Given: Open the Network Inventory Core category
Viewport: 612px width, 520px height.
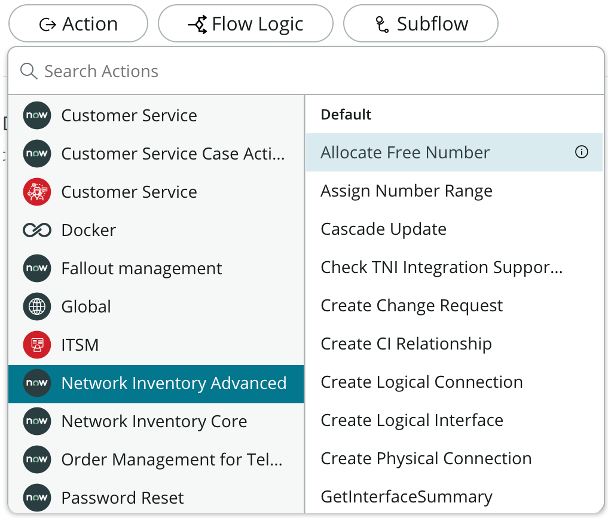Looking at the screenshot, I should 156,421.
